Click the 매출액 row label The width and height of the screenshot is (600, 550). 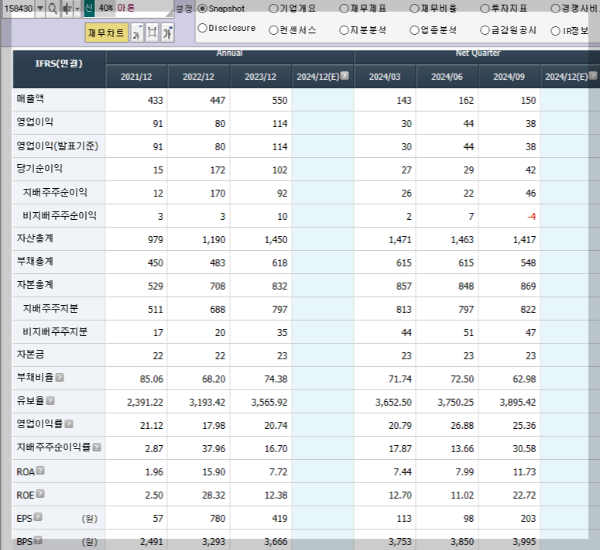[30, 99]
